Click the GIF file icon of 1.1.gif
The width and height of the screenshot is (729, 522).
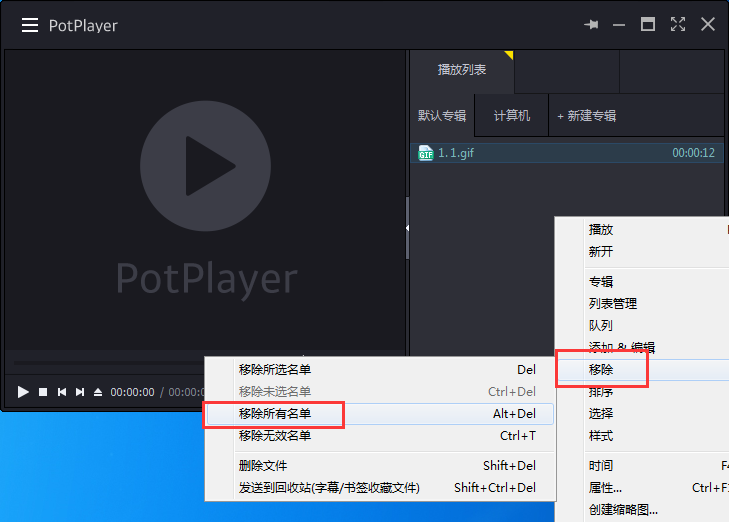[425, 153]
